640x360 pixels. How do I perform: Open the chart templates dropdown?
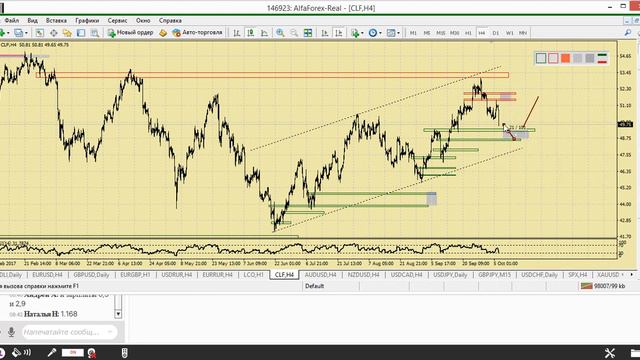point(393,33)
